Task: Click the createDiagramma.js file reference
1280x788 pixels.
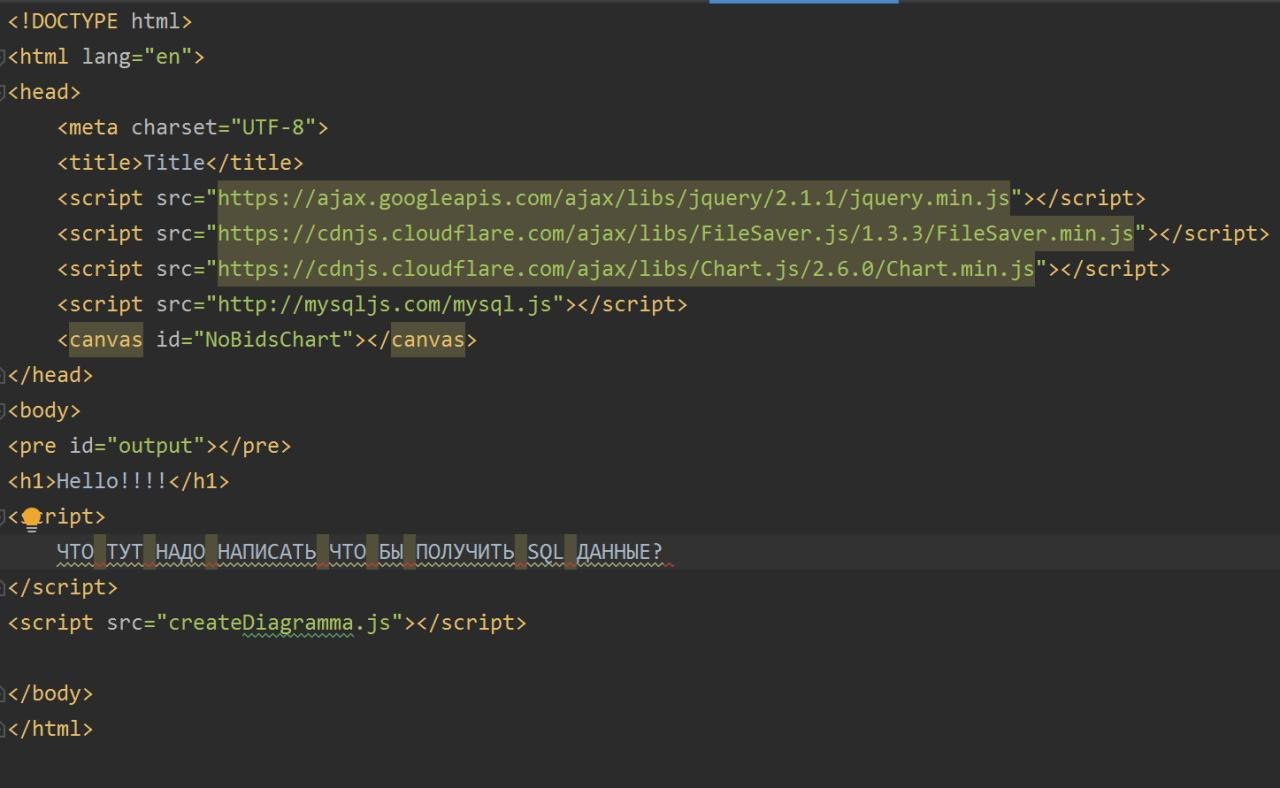Action: click(x=279, y=622)
